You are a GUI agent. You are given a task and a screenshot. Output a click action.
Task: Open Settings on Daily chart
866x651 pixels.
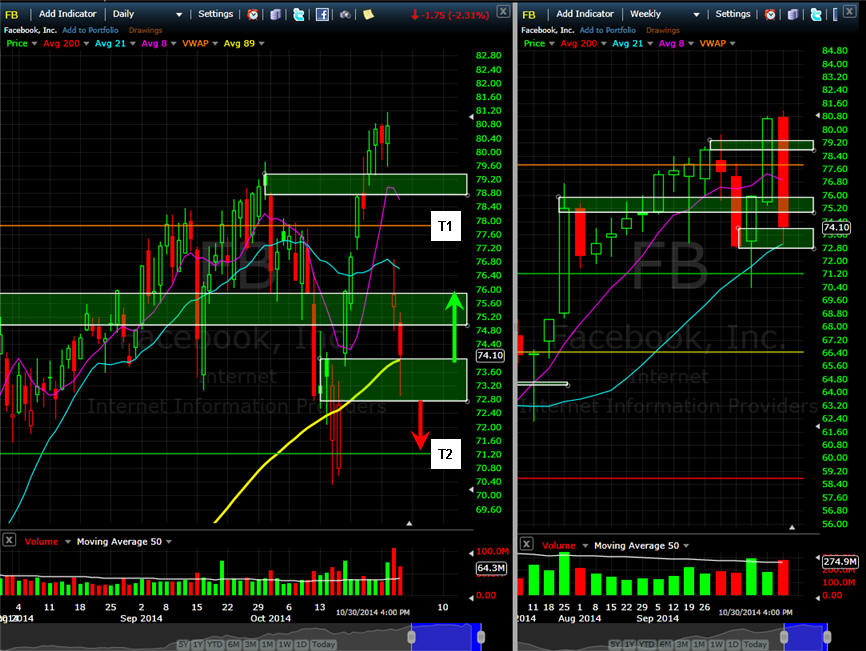(x=215, y=14)
